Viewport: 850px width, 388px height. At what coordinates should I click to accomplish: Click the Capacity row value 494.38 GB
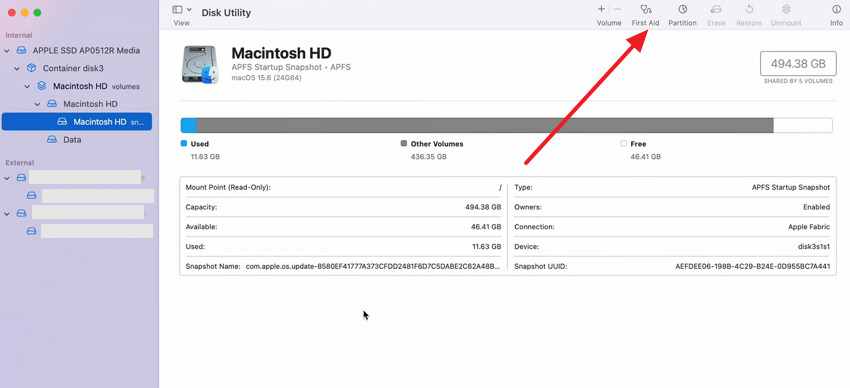tap(483, 207)
